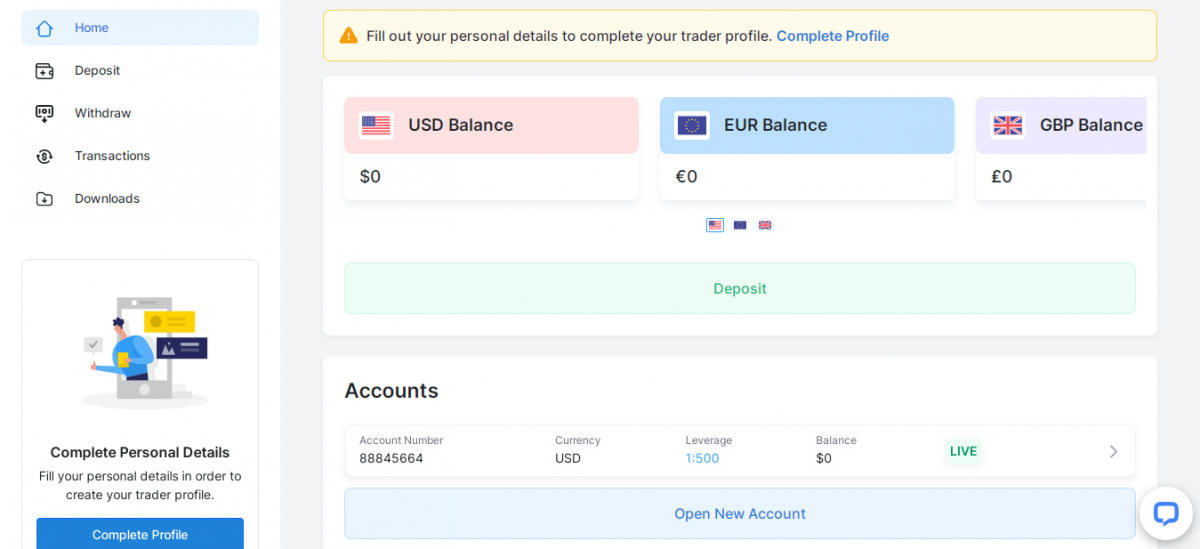Click the Transactions icon in sidebar
Viewport: 1200px width, 549px height.
coord(44,156)
